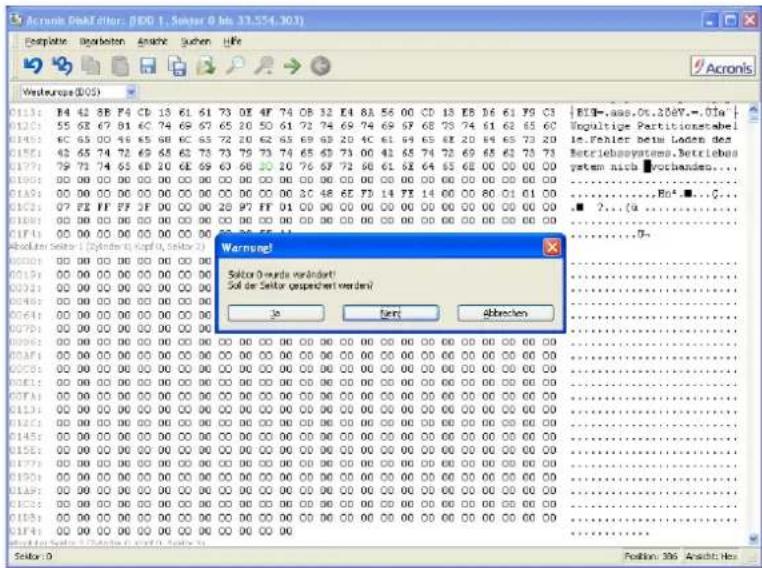Click the Read from file icon
The height and width of the screenshot is (568, 762).
206,66
